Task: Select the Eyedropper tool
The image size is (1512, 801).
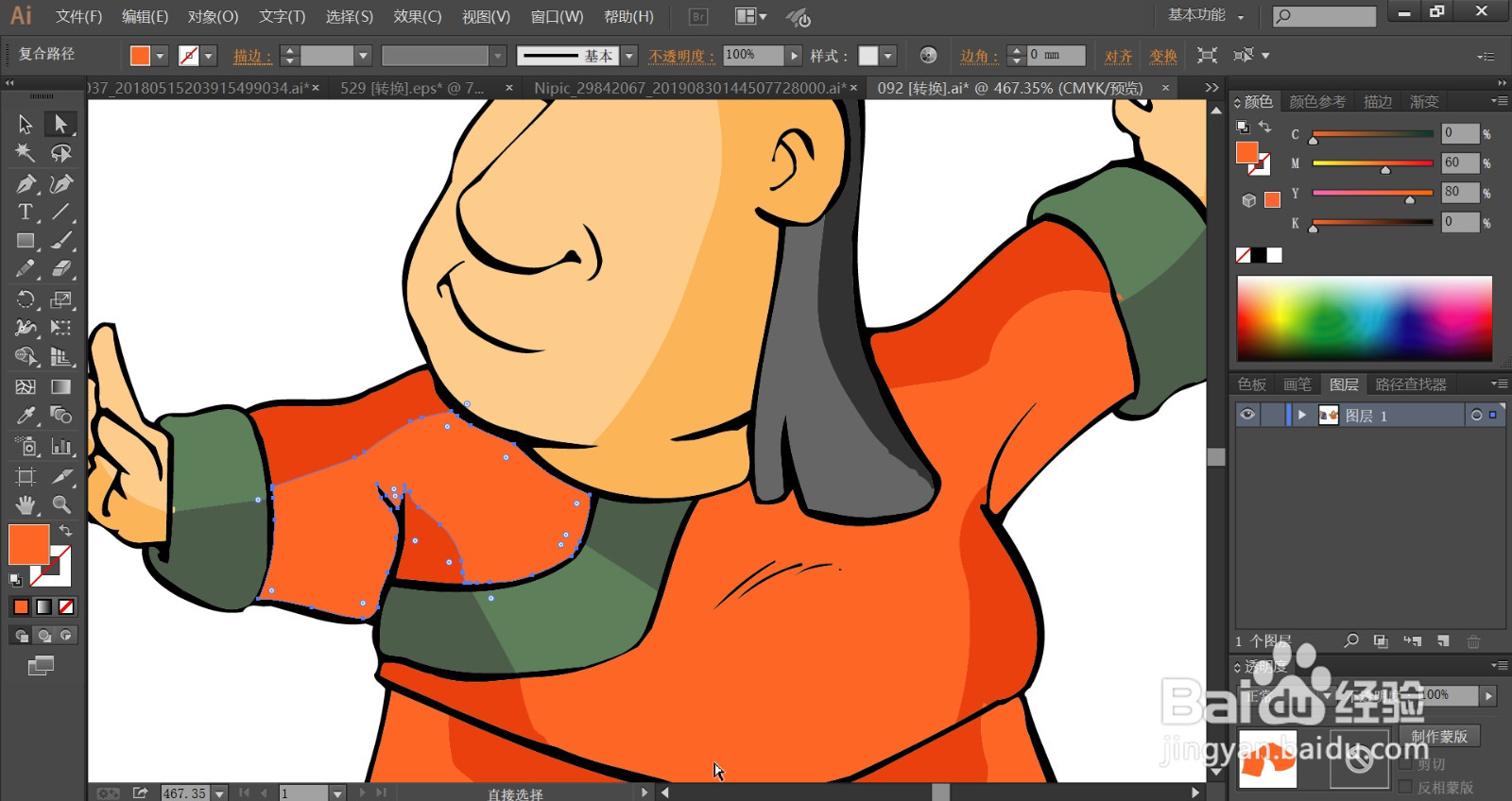Action: 26,416
